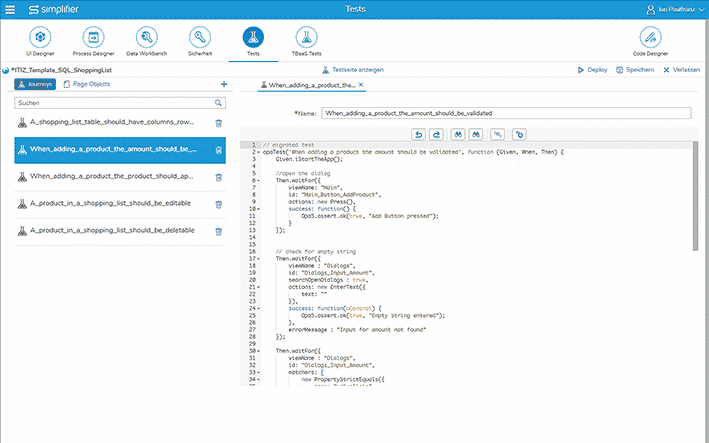Delete the editable journey via trash icon
The image size is (709, 443).
(218, 204)
